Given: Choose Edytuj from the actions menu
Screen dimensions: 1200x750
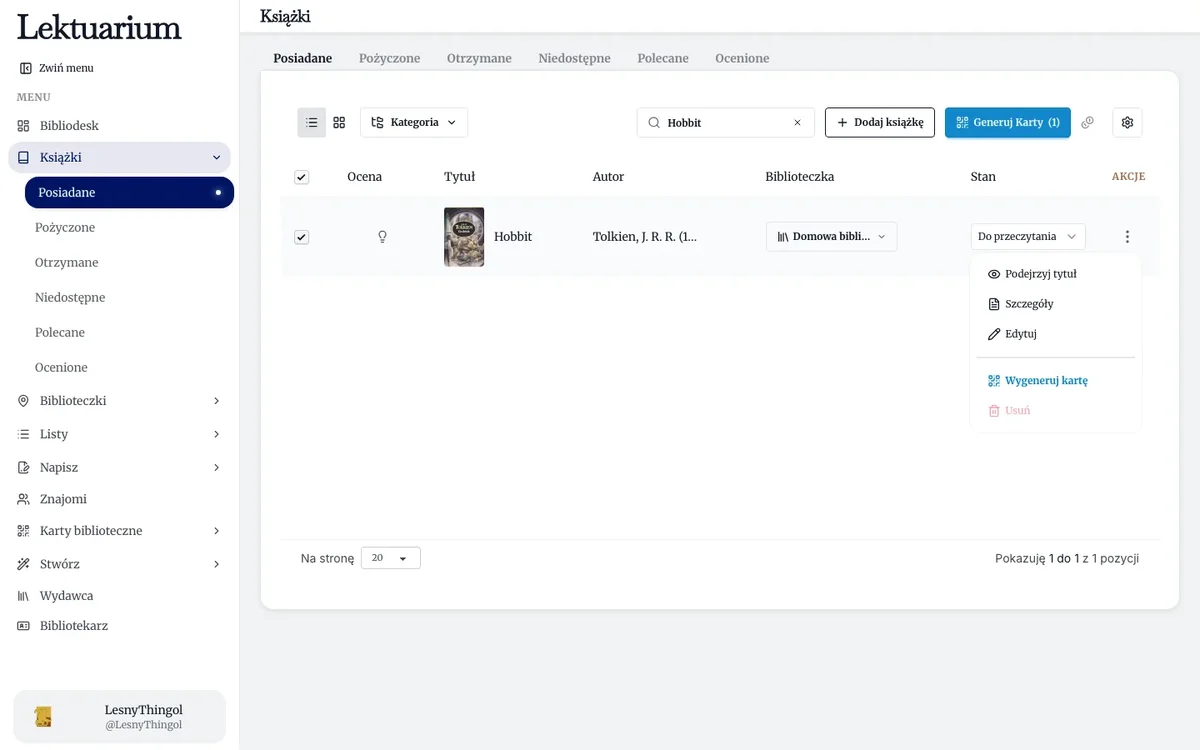Looking at the screenshot, I should click(x=1056, y=334).
